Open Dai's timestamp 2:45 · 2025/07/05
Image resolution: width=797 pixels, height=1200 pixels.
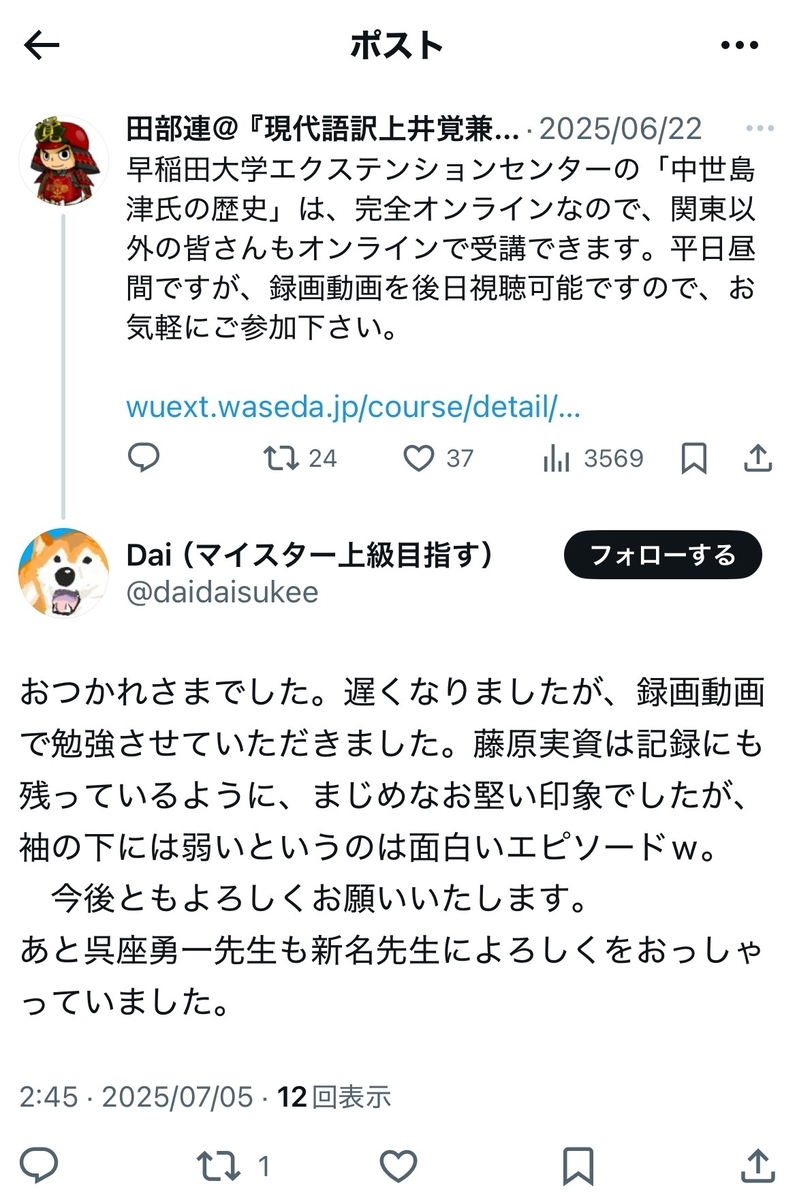tap(136, 1097)
